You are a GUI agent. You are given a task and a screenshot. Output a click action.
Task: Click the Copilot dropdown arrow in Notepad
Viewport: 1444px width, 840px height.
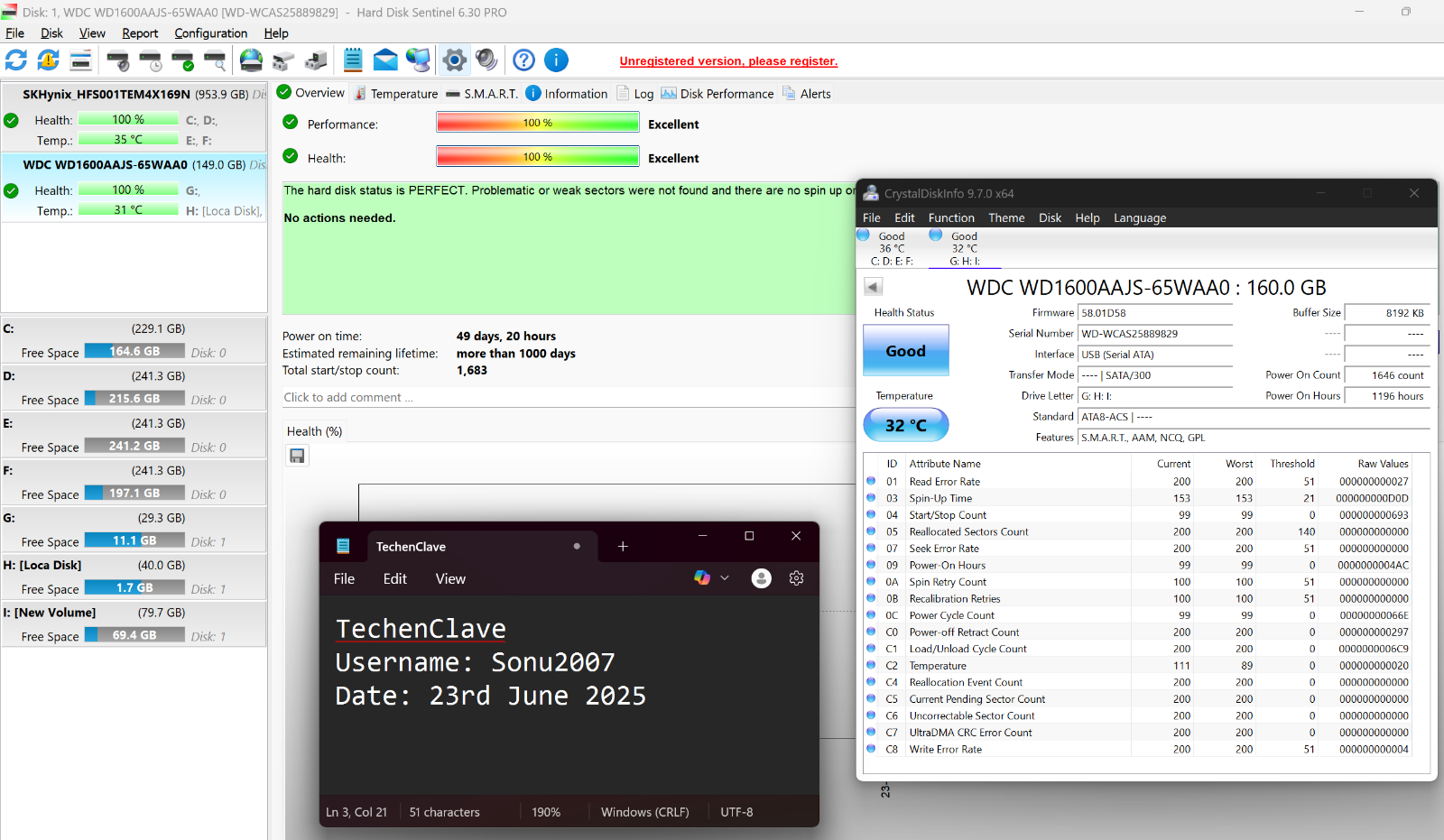coord(725,578)
